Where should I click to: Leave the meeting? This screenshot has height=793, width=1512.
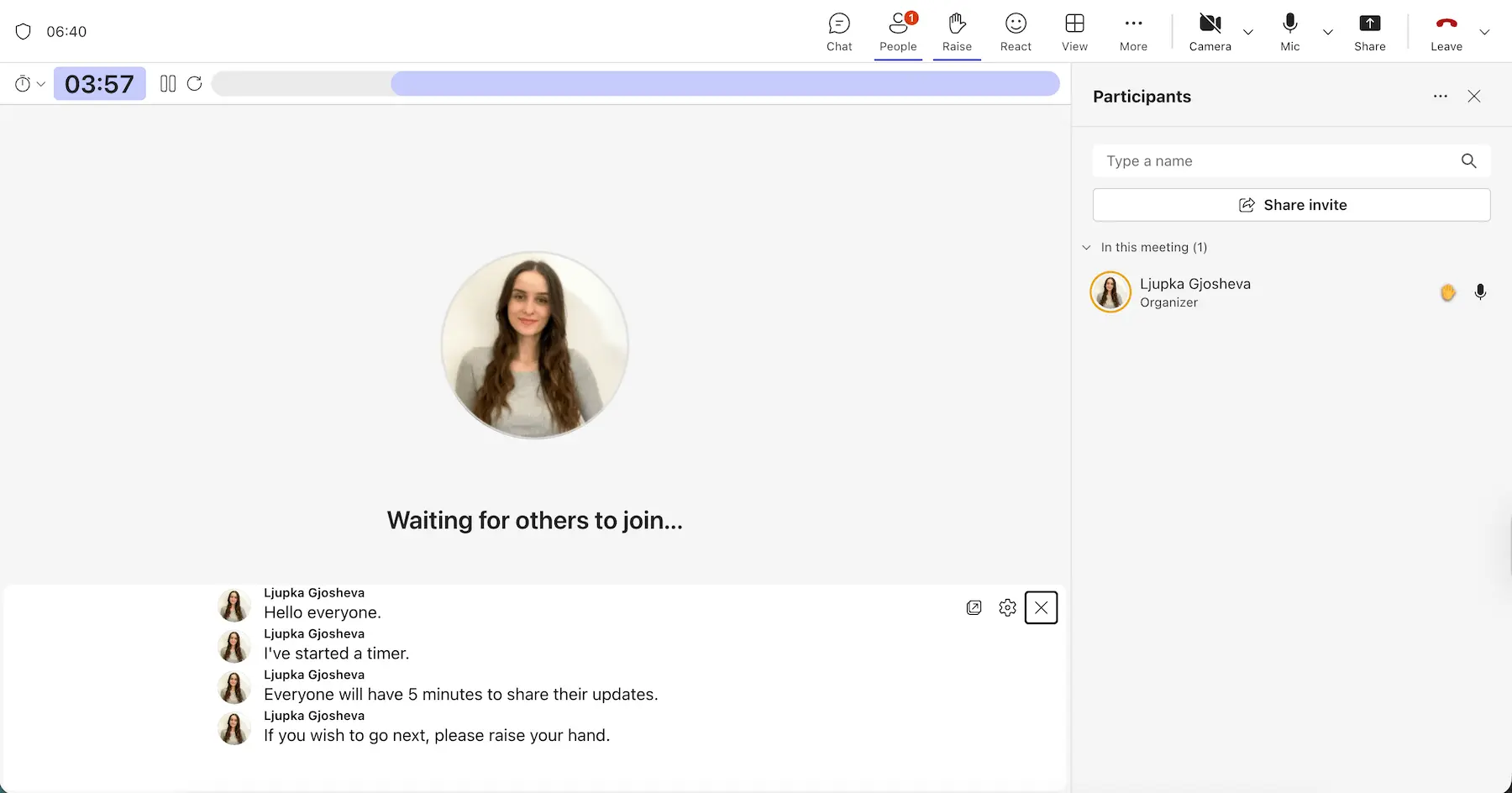tap(1446, 32)
